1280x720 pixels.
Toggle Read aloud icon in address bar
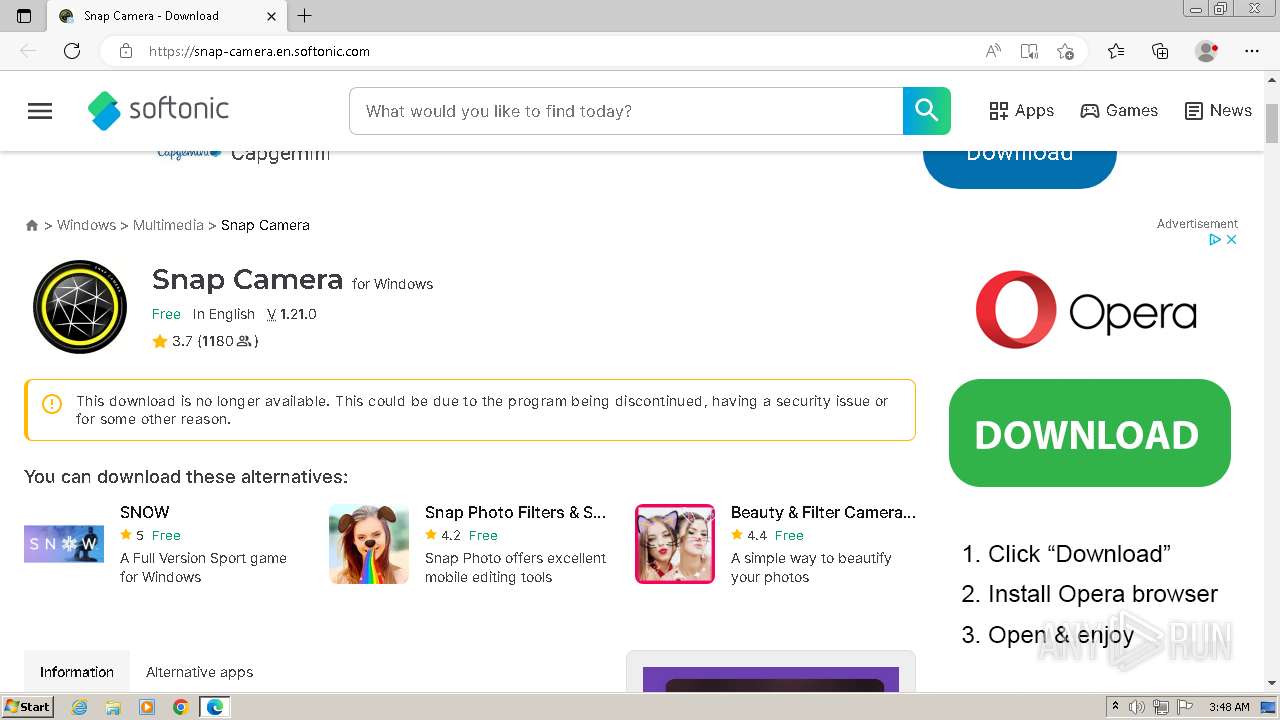pos(993,51)
